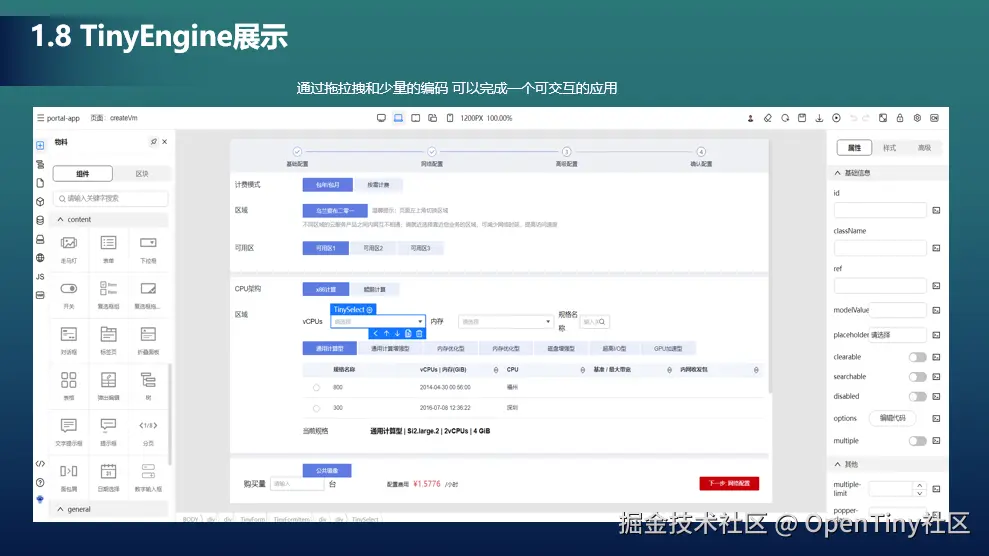Select radio button for row 800

click(x=317, y=388)
